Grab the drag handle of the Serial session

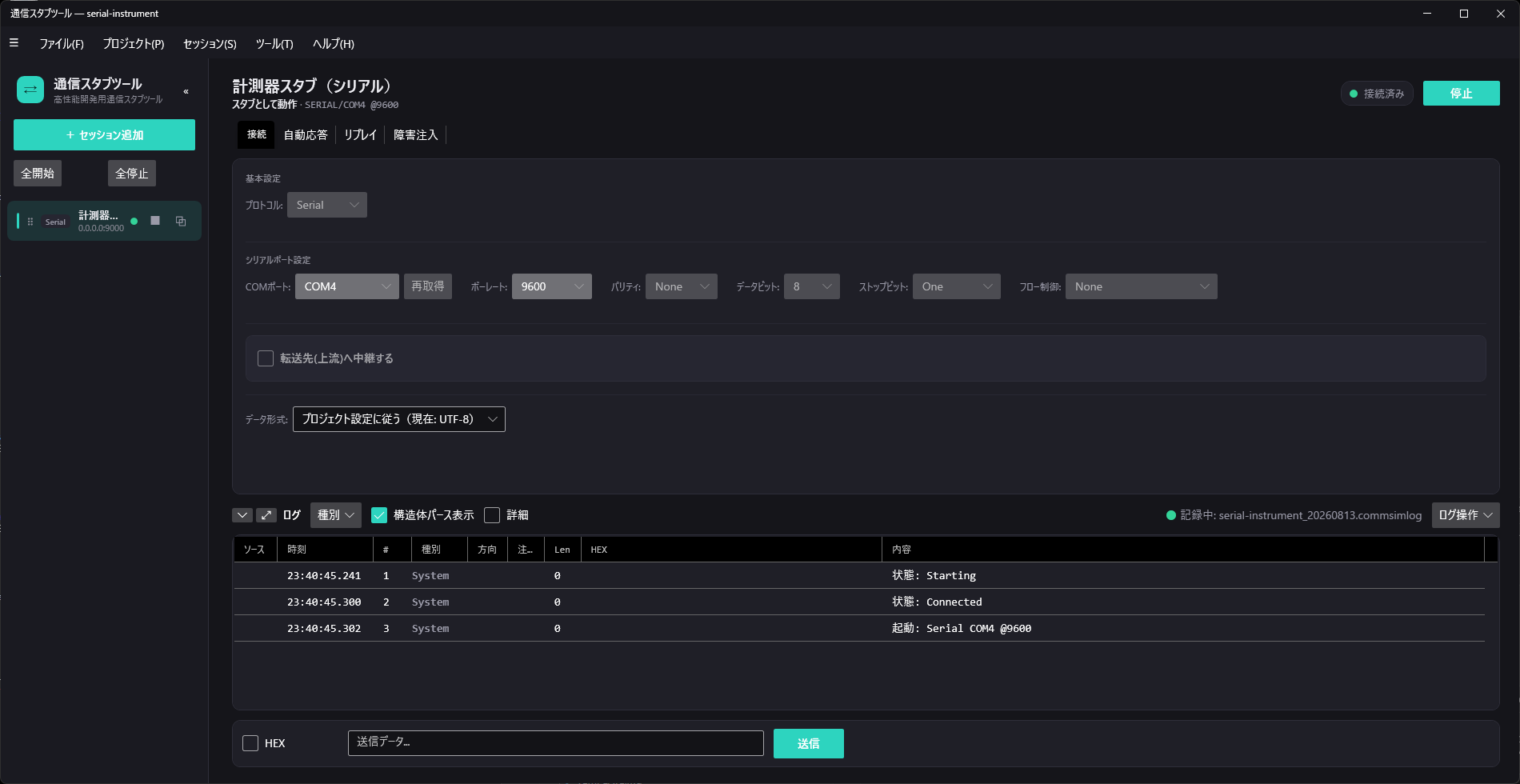(30, 222)
